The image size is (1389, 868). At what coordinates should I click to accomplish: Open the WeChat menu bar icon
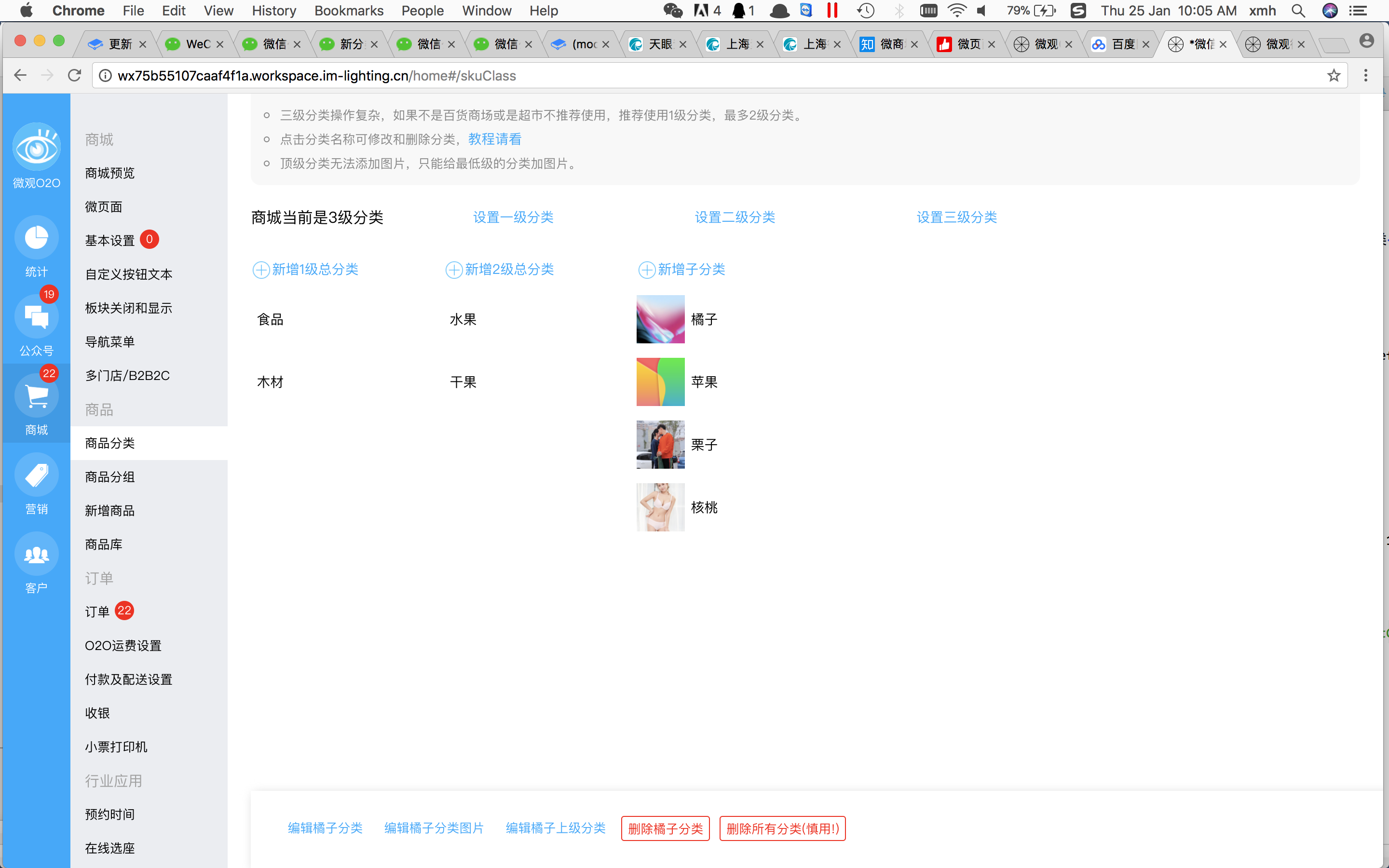(x=673, y=10)
